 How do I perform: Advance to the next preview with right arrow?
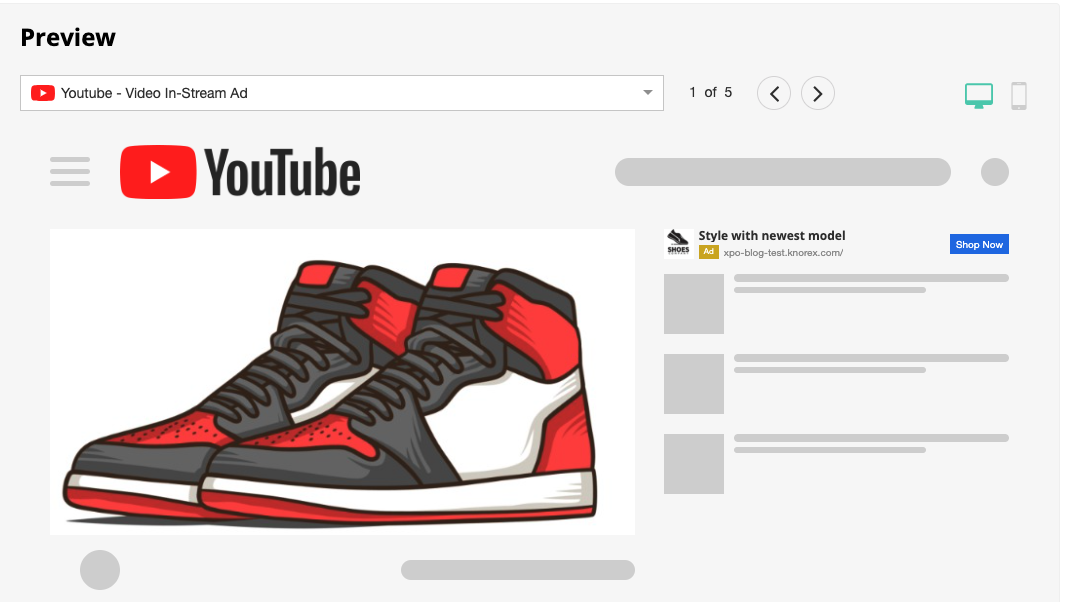tap(817, 93)
